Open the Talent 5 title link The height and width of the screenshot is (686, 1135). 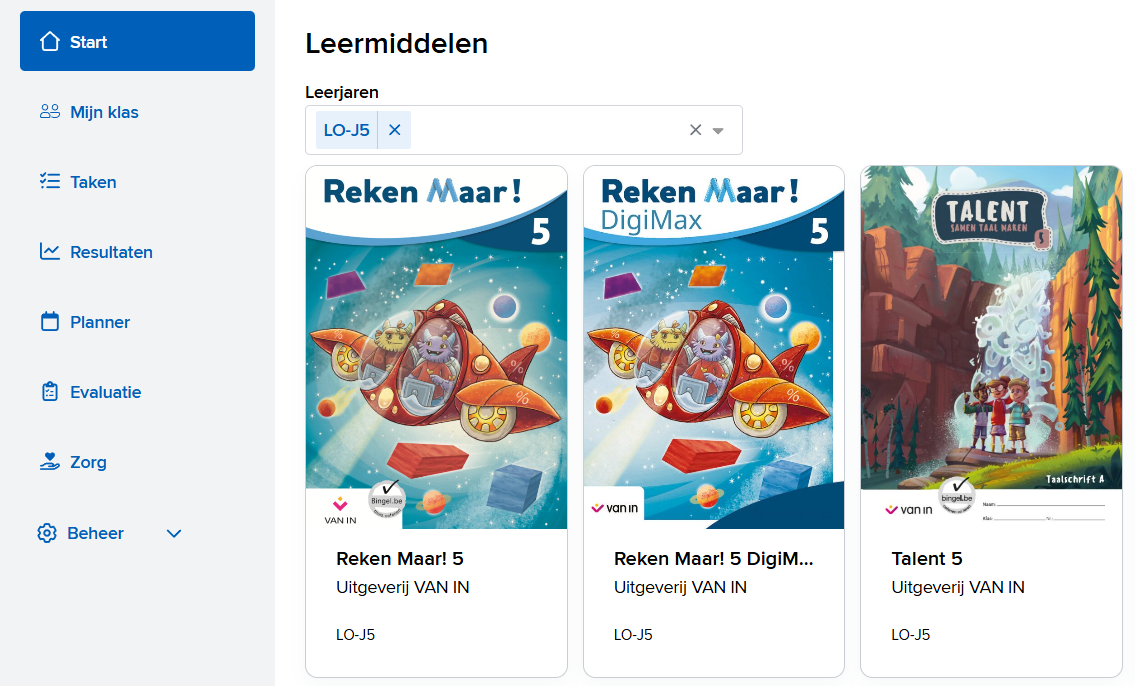pos(927,559)
